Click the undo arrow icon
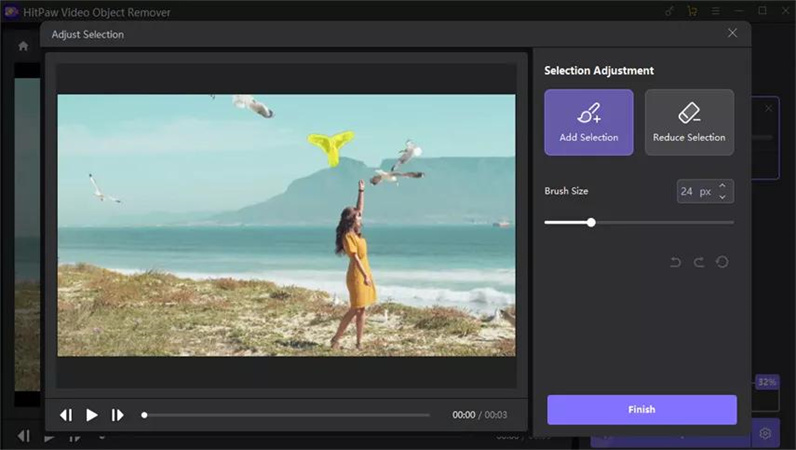This screenshot has height=450, width=796. 675,262
